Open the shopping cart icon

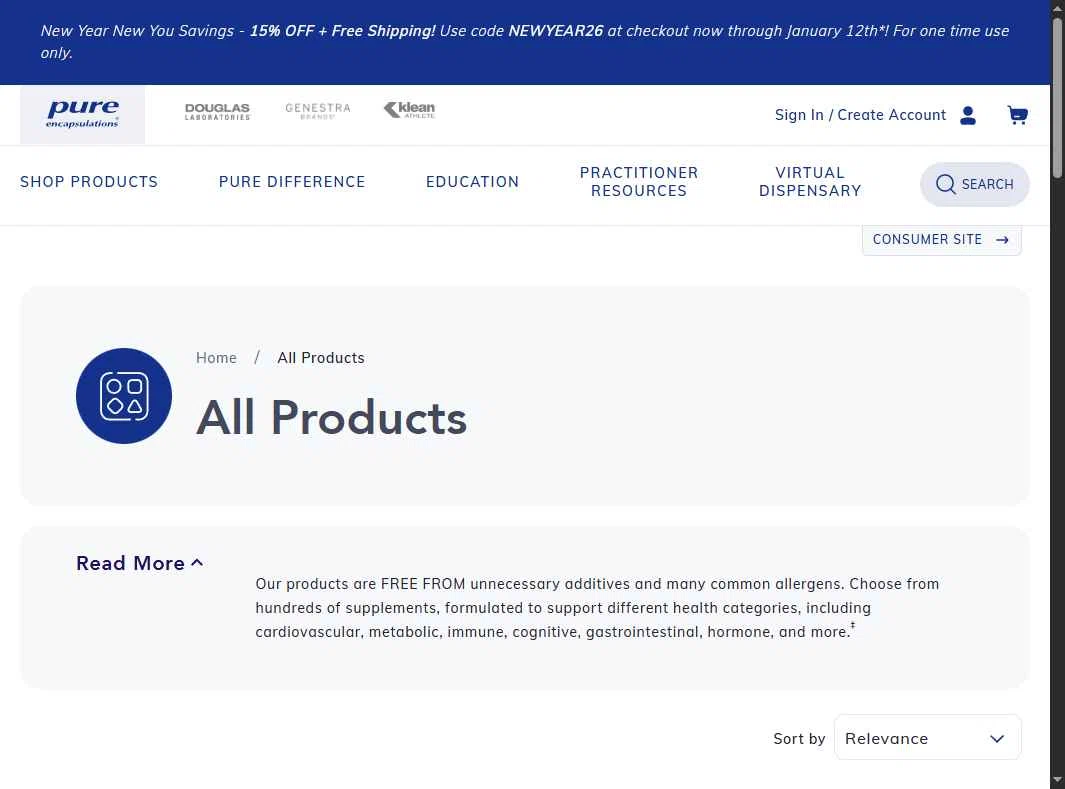click(1017, 115)
